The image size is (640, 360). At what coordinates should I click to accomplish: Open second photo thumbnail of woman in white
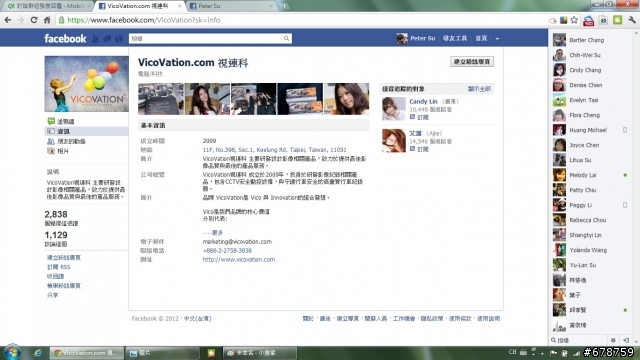pyautogui.click(x=207, y=99)
